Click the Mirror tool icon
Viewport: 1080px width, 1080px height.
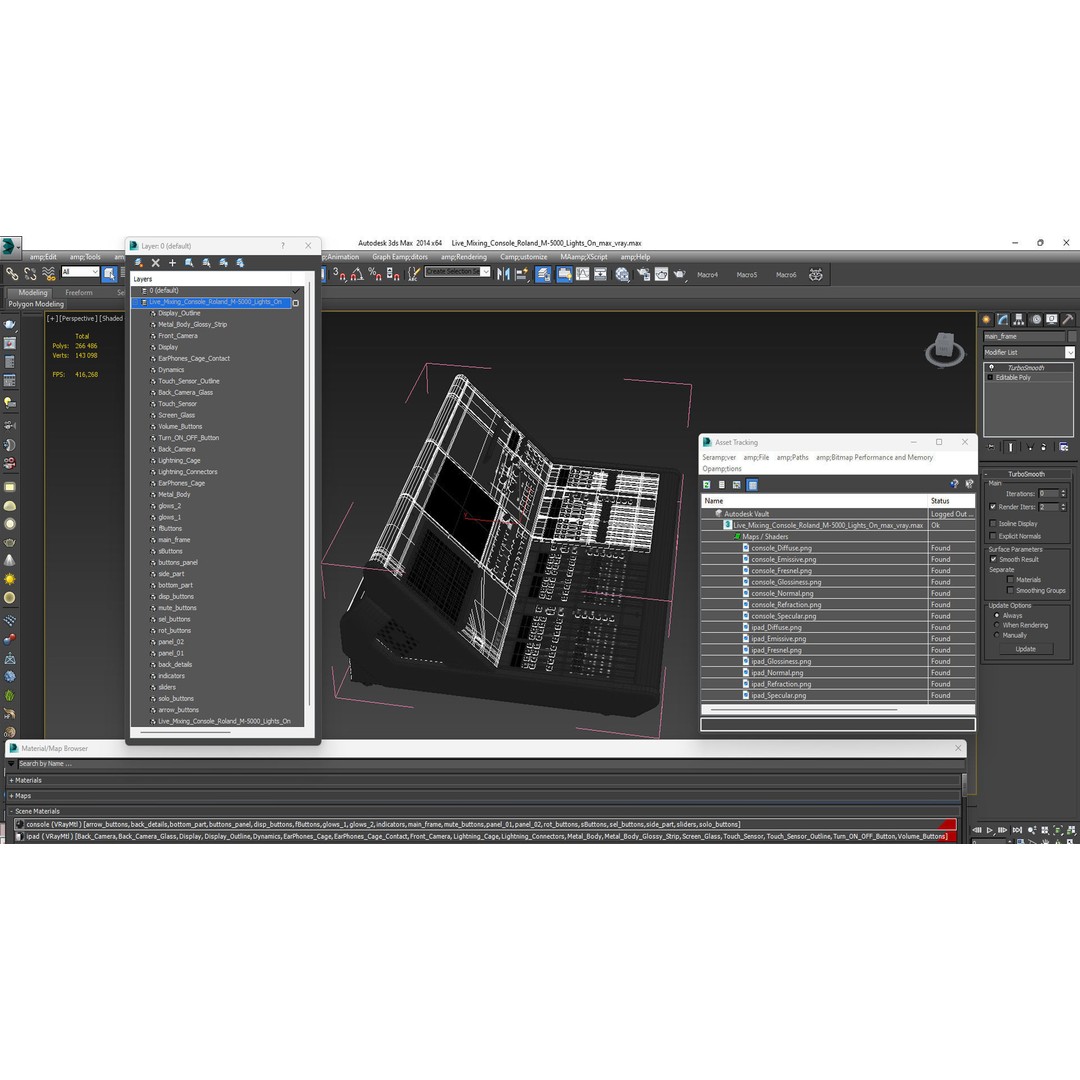click(x=503, y=274)
